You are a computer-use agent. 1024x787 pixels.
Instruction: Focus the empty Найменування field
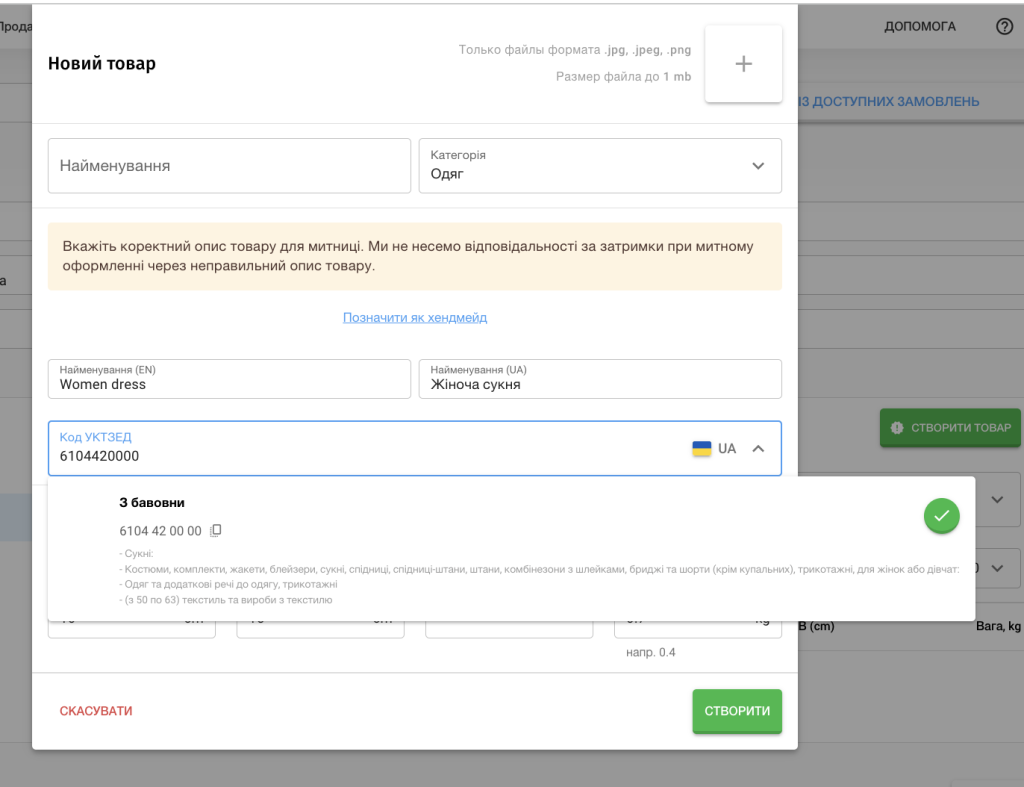(x=229, y=166)
